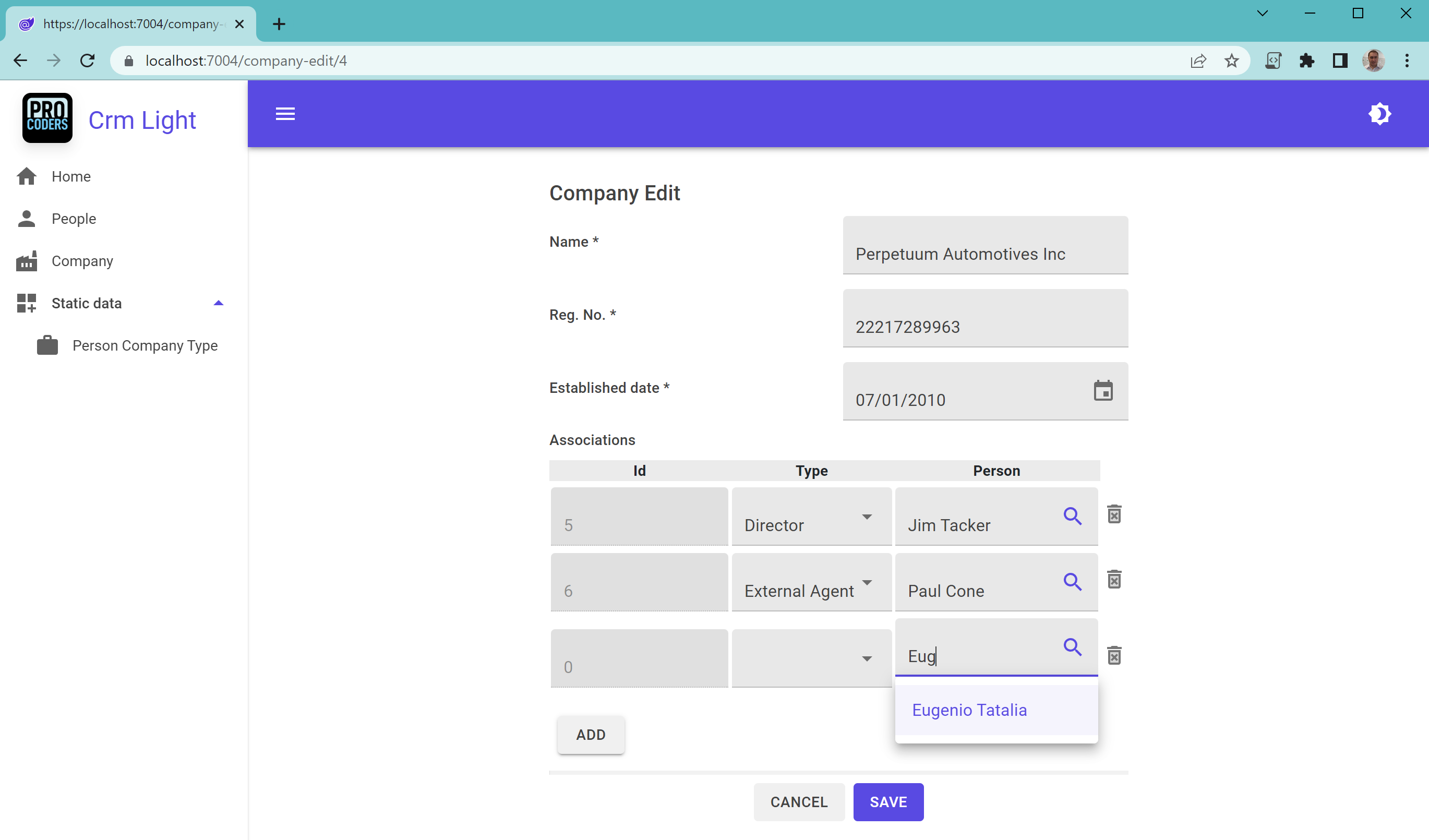
Task: Open the People page
Action: tap(74, 219)
